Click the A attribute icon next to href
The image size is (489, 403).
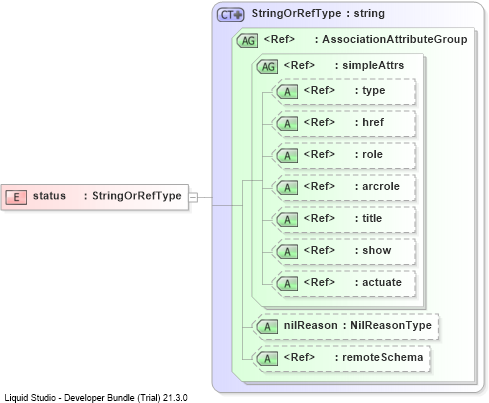pyautogui.click(x=287, y=124)
